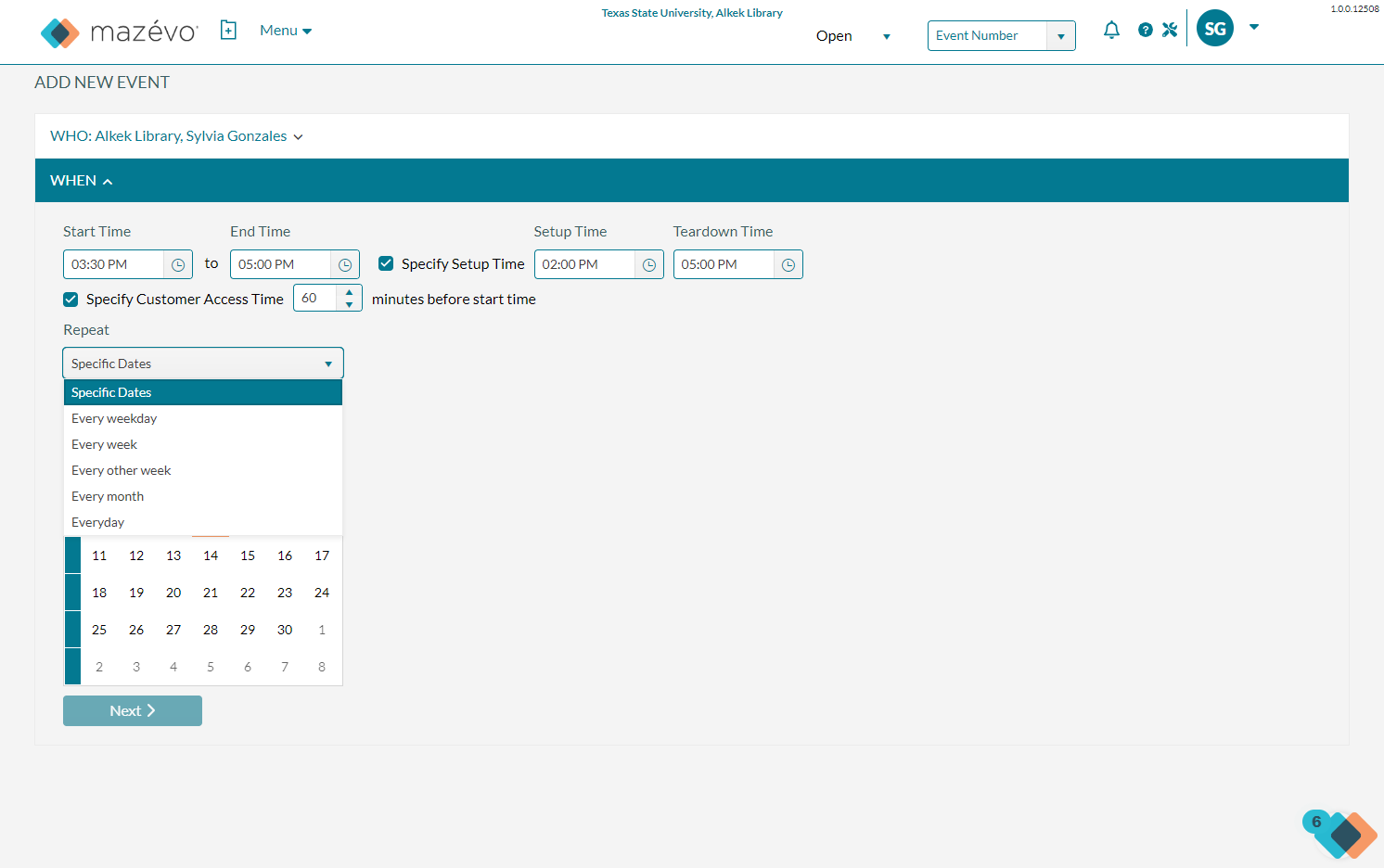Viewport: 1384px width, 868px height.
Task: Open the Event Number dropdown arrow
Action: point(1060,36)
